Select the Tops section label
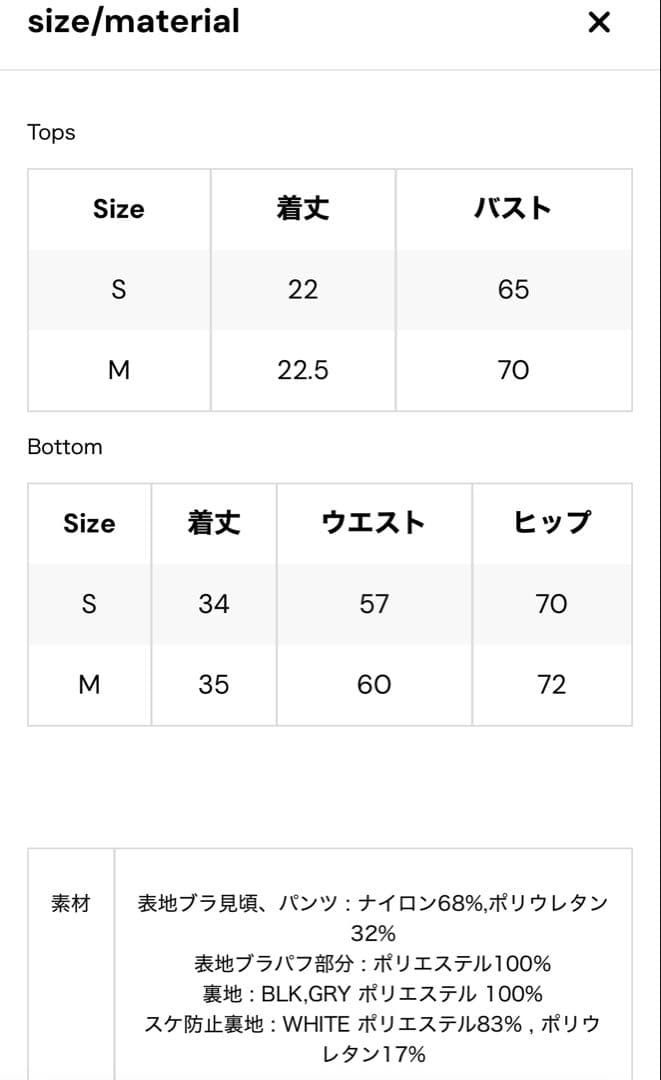661x1080 pixels. pos(50,132)
